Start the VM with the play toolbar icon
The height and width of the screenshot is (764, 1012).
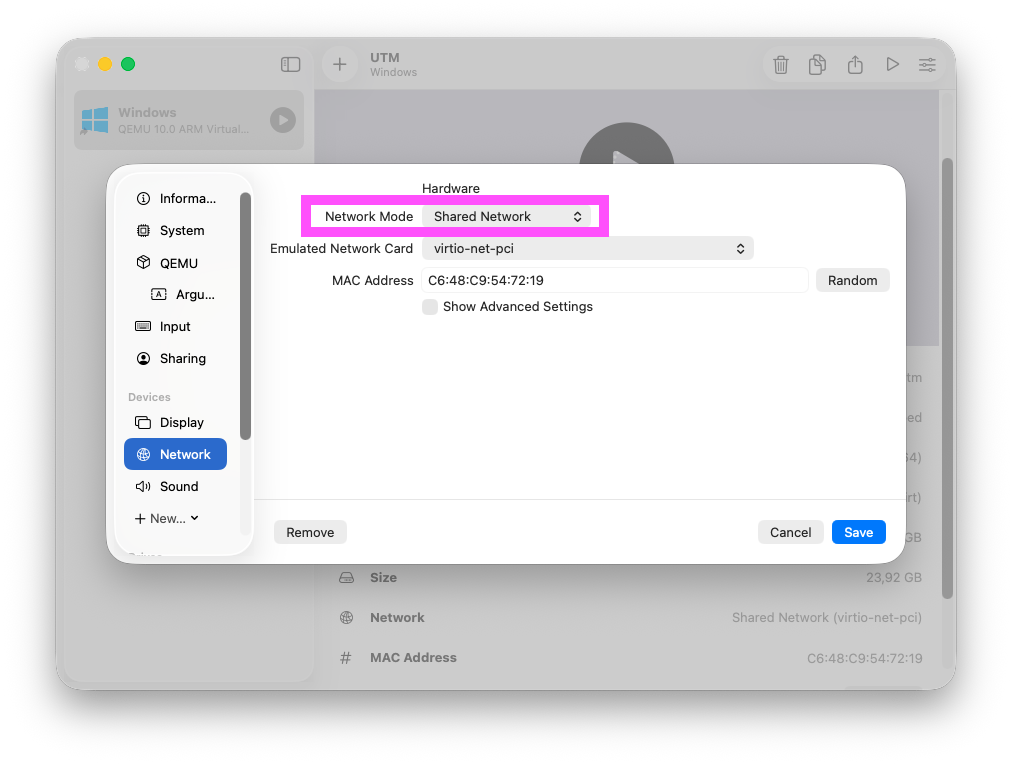pos(892,64)
